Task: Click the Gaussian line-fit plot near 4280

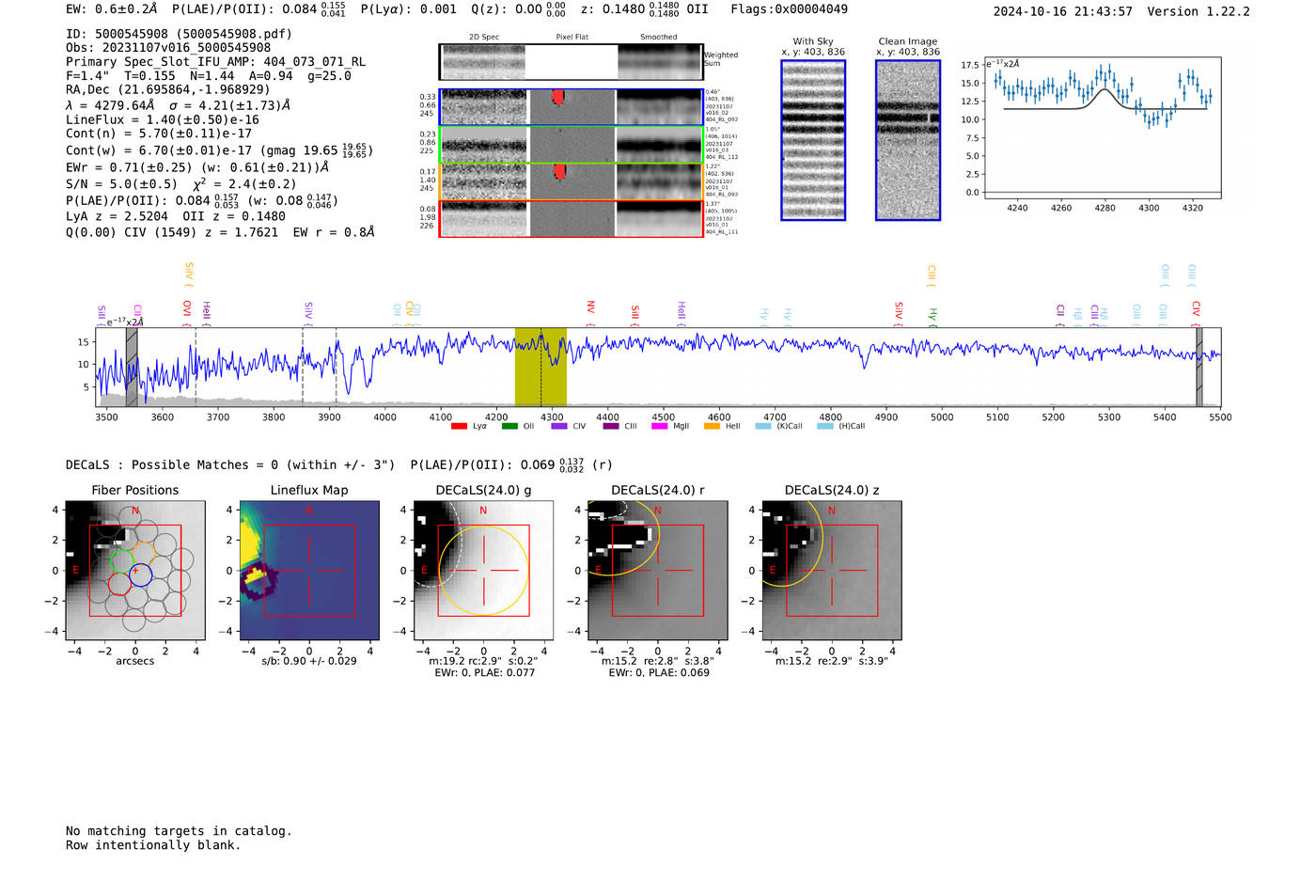Action: [1104, 127]
